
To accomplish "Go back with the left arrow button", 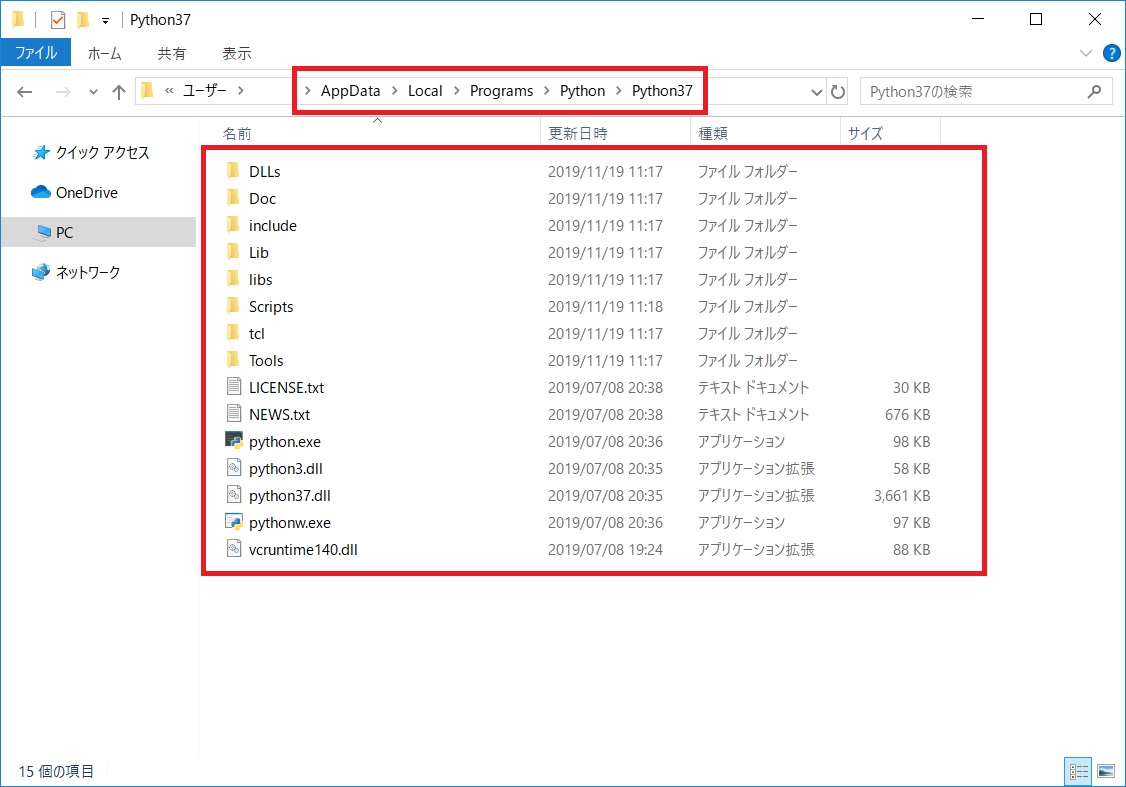I will [x=24, y=91].
